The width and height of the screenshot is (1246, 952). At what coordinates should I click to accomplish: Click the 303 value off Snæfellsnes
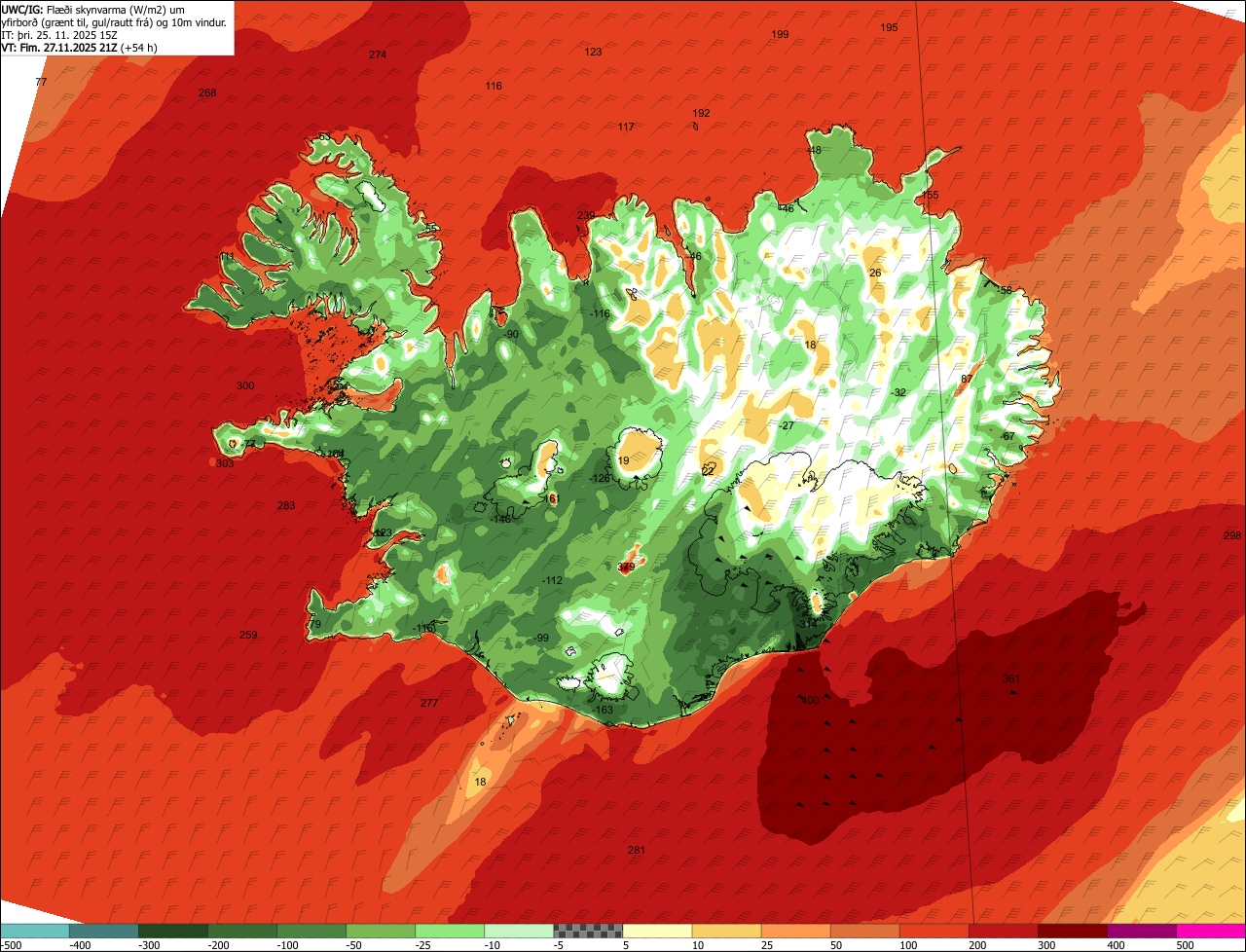[x=225, y=463]
